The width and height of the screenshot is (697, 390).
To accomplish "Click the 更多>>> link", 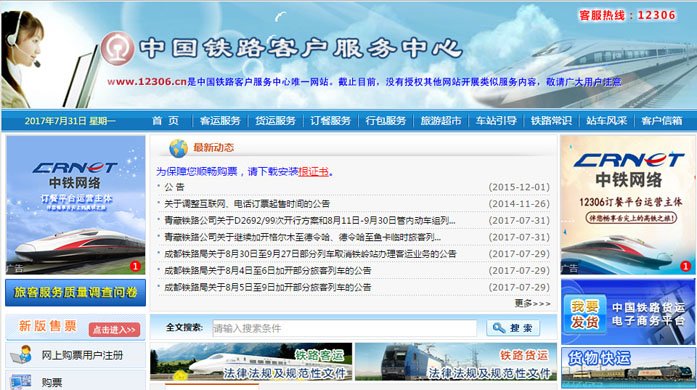I will tap(532, 303).
